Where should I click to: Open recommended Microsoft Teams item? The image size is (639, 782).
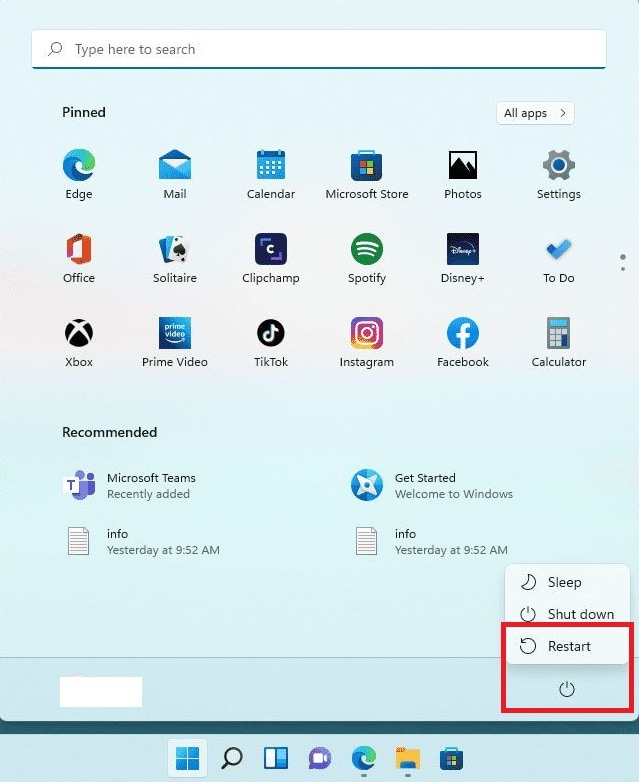[130, 485]
